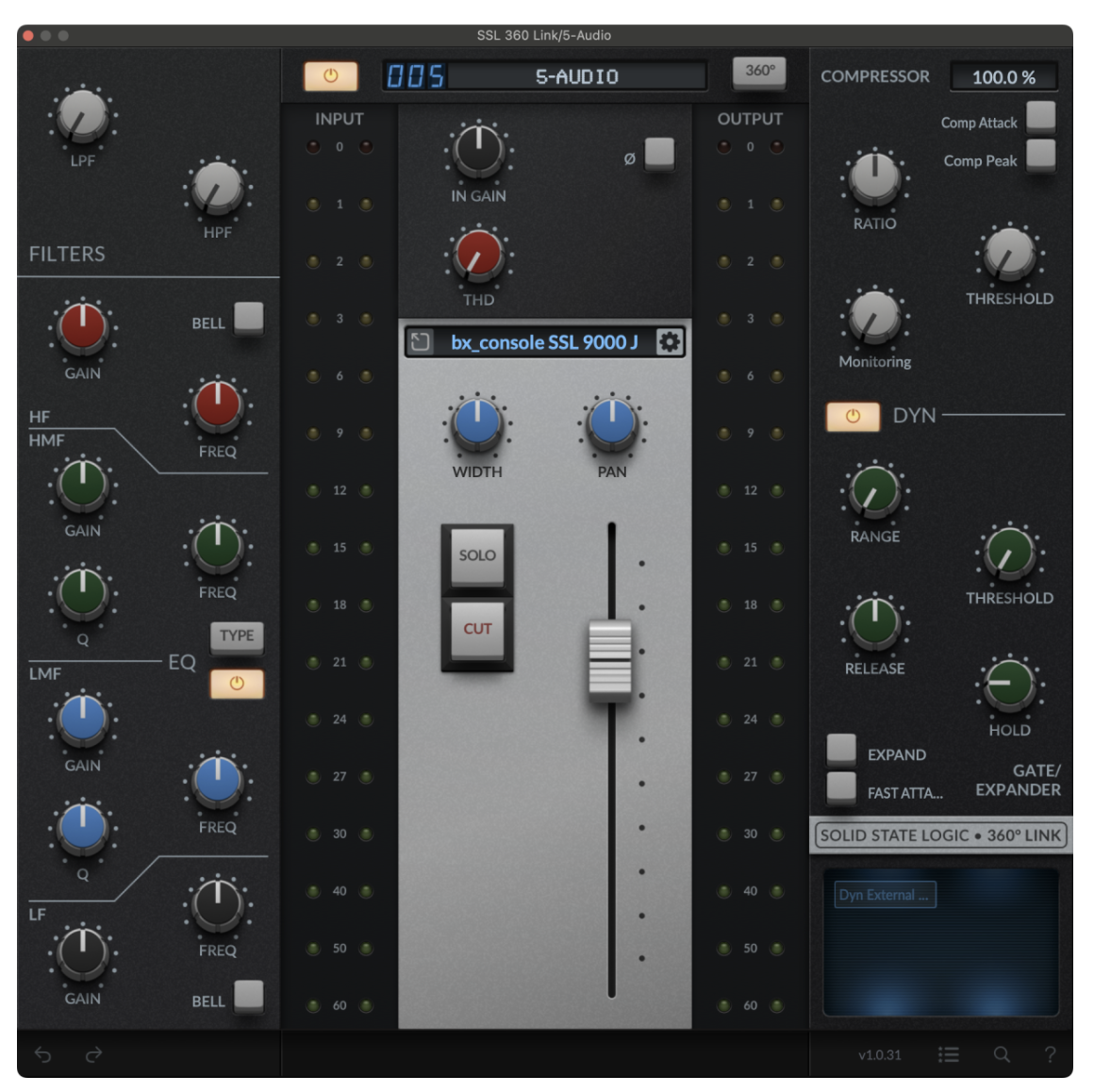Open the list menu icon near v1.0.31
The width and height of the screenshot is (1094, 1092).
tap(948, 1054)
